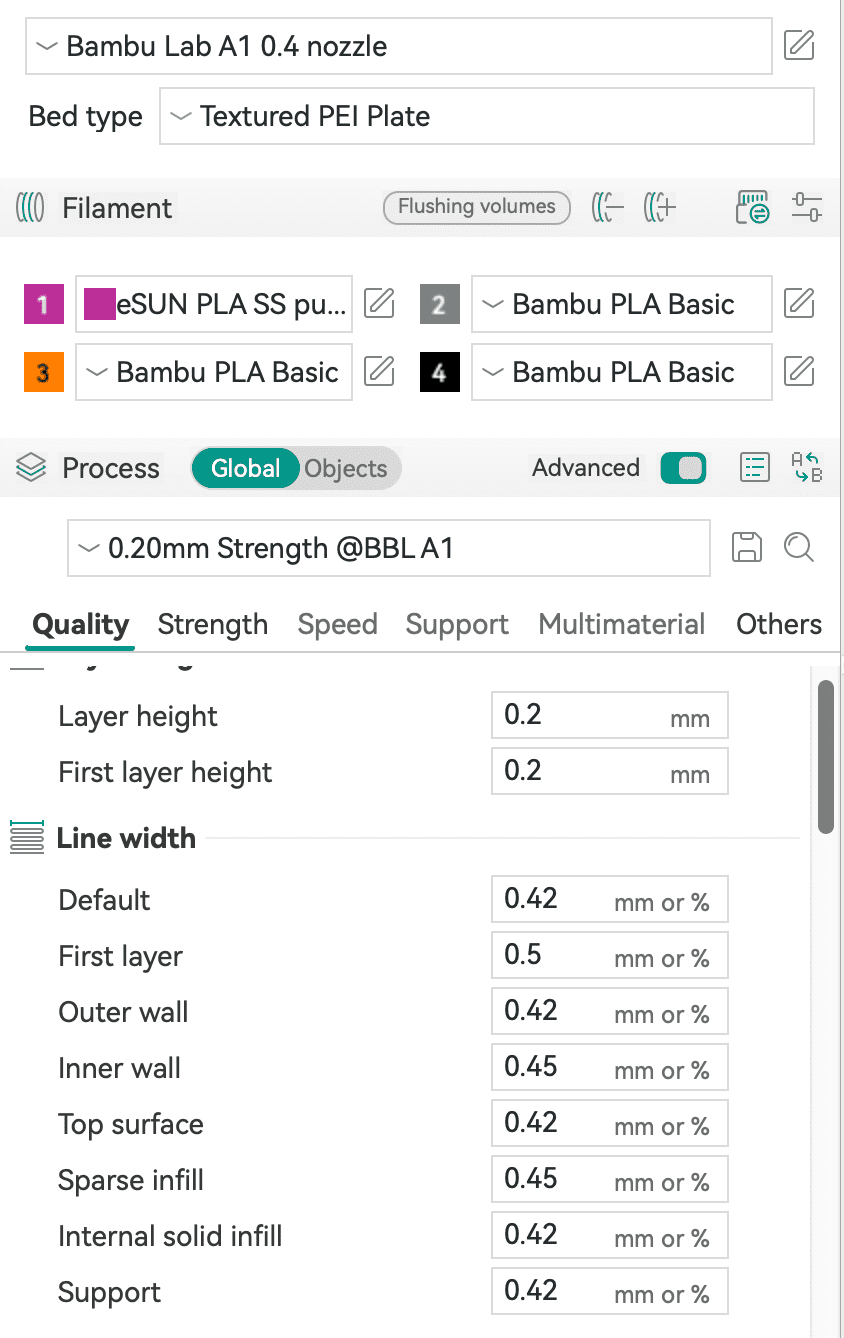Switch process scope to Global
Image resolution: width=844 pixels, height=1338 pixels.
click(x=245, y=468)
